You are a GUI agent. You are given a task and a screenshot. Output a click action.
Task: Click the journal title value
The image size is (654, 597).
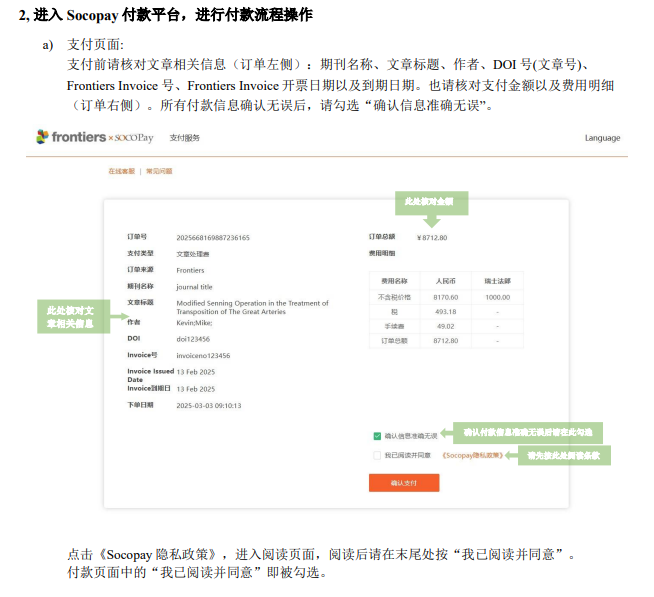click(x=194, y=287)
